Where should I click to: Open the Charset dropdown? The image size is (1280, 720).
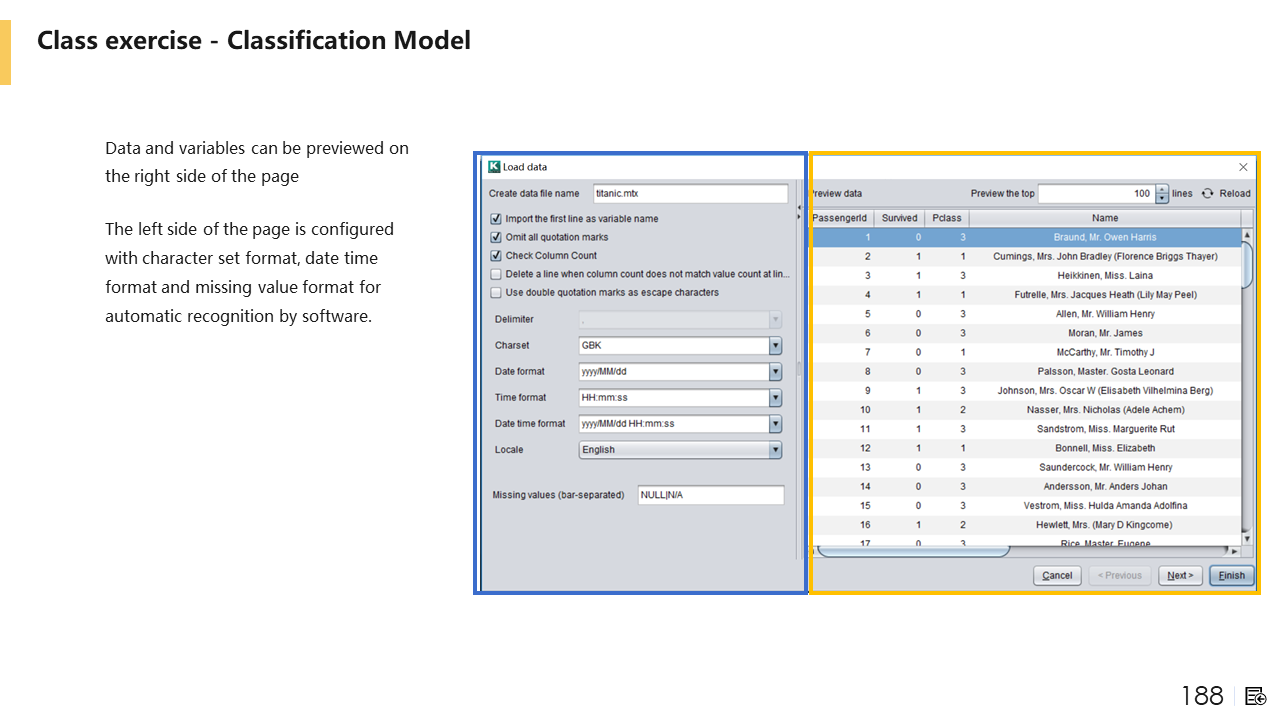click(x=775, y=346)
